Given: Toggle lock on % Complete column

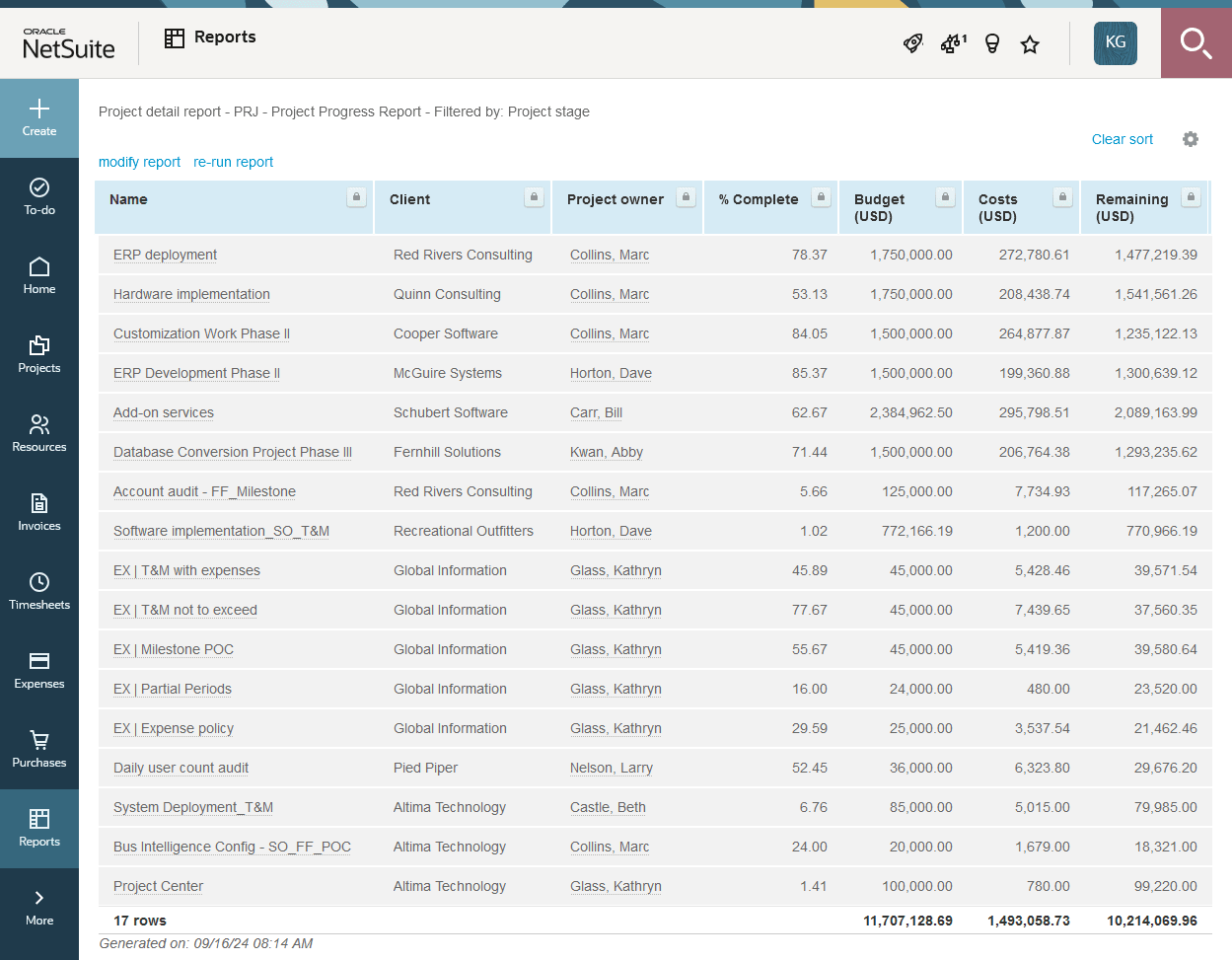Looking at the screenshot, I should (x=821, y=197).
